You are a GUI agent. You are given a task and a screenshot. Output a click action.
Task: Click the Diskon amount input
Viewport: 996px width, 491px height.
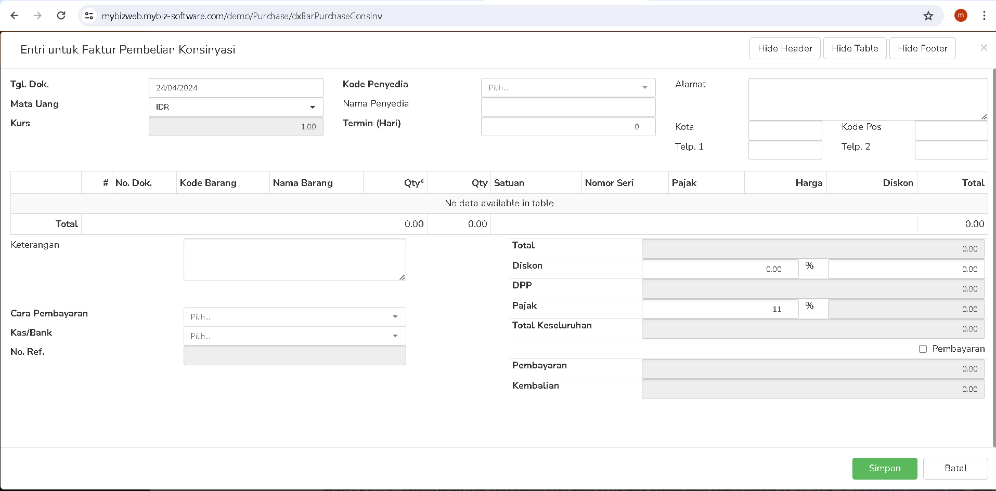(906, 269)
